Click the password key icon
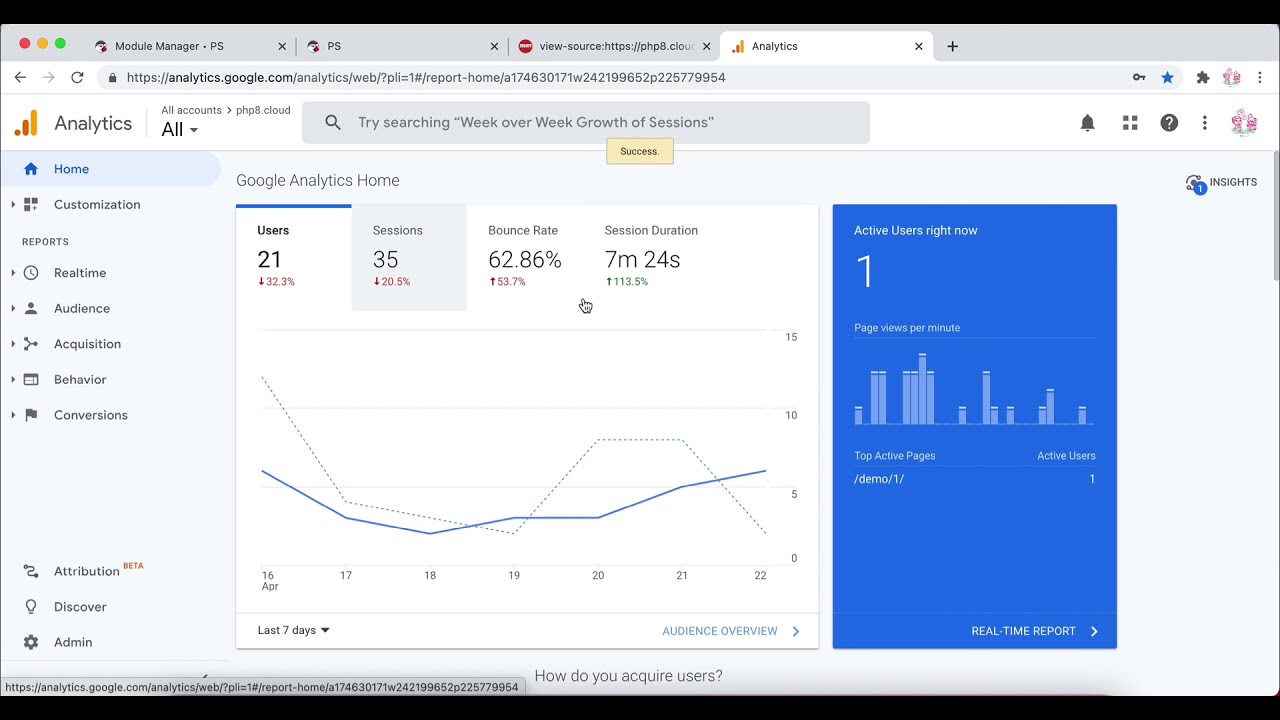Screen dimensions: 1280x720 coord(1139,77)
